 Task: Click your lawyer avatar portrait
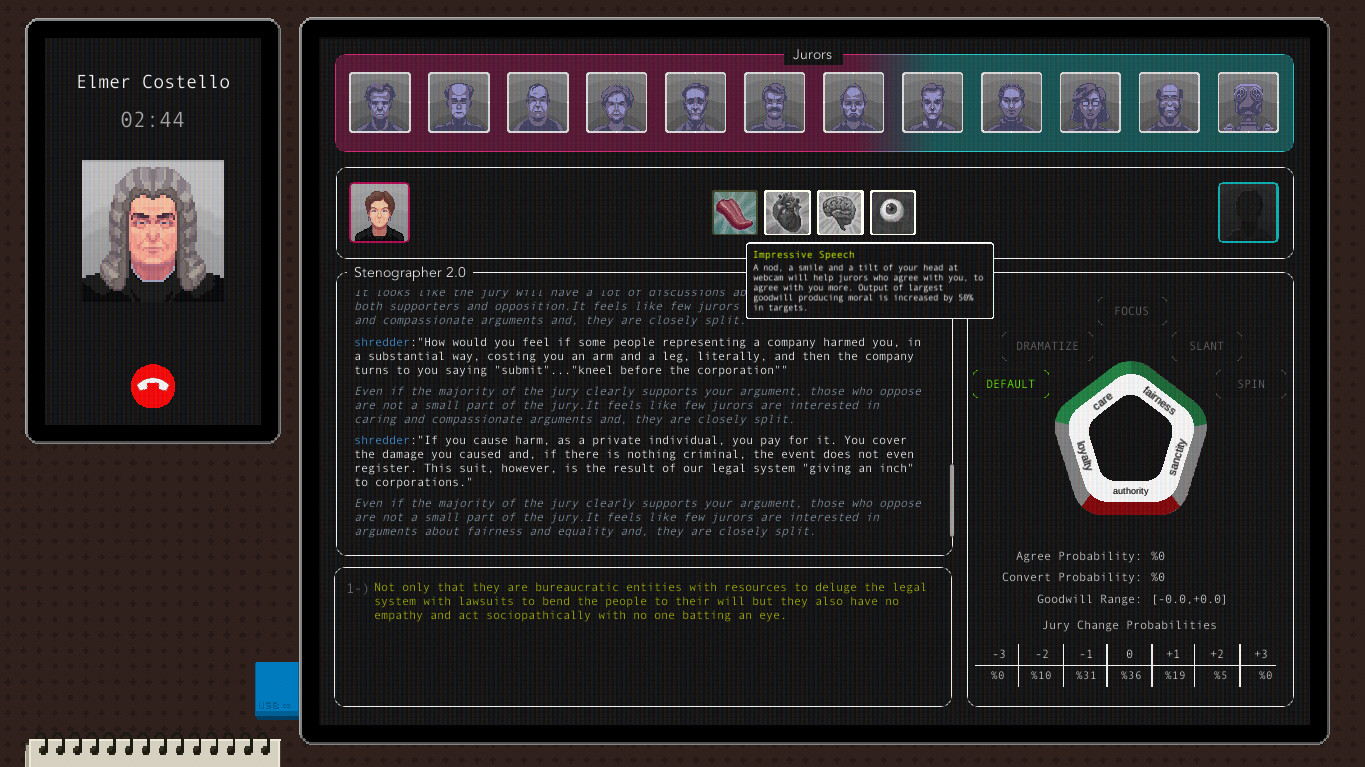379,212
